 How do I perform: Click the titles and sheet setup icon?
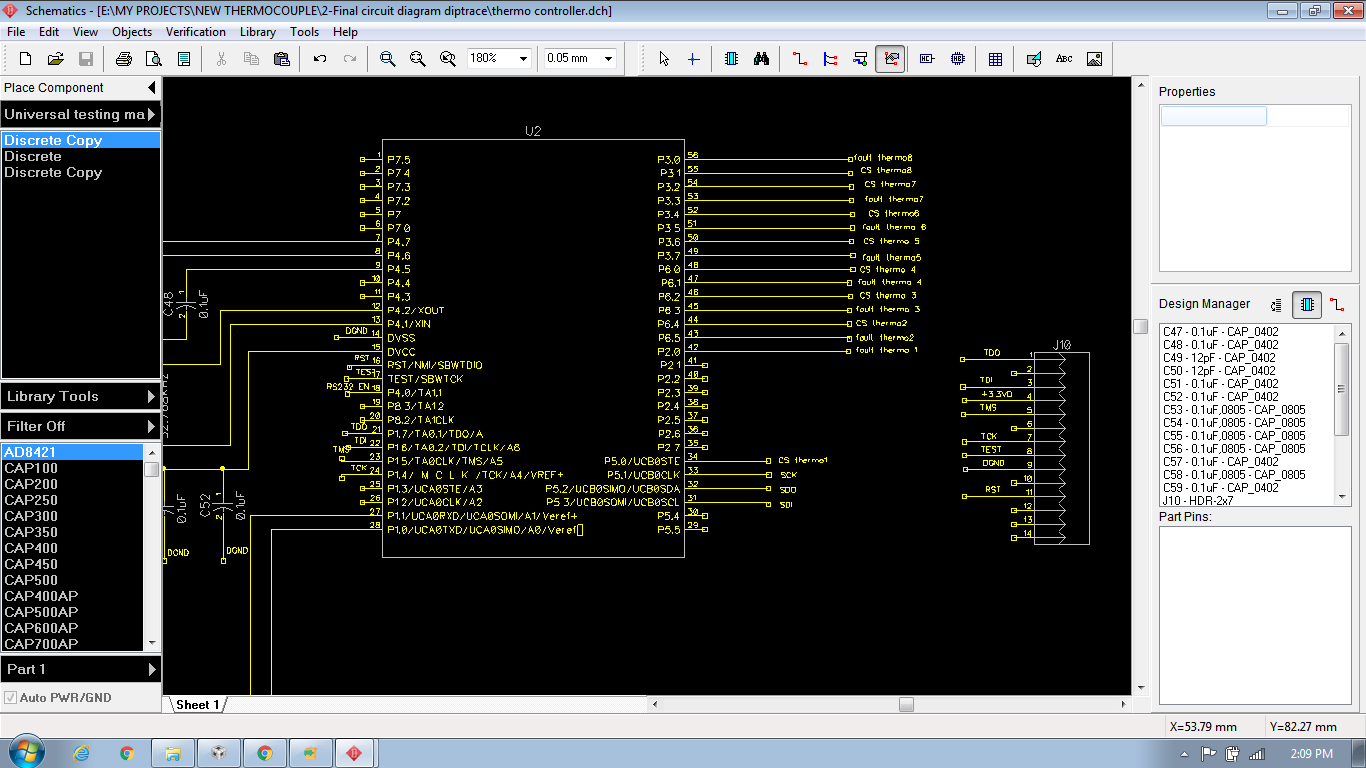[183, 59]
